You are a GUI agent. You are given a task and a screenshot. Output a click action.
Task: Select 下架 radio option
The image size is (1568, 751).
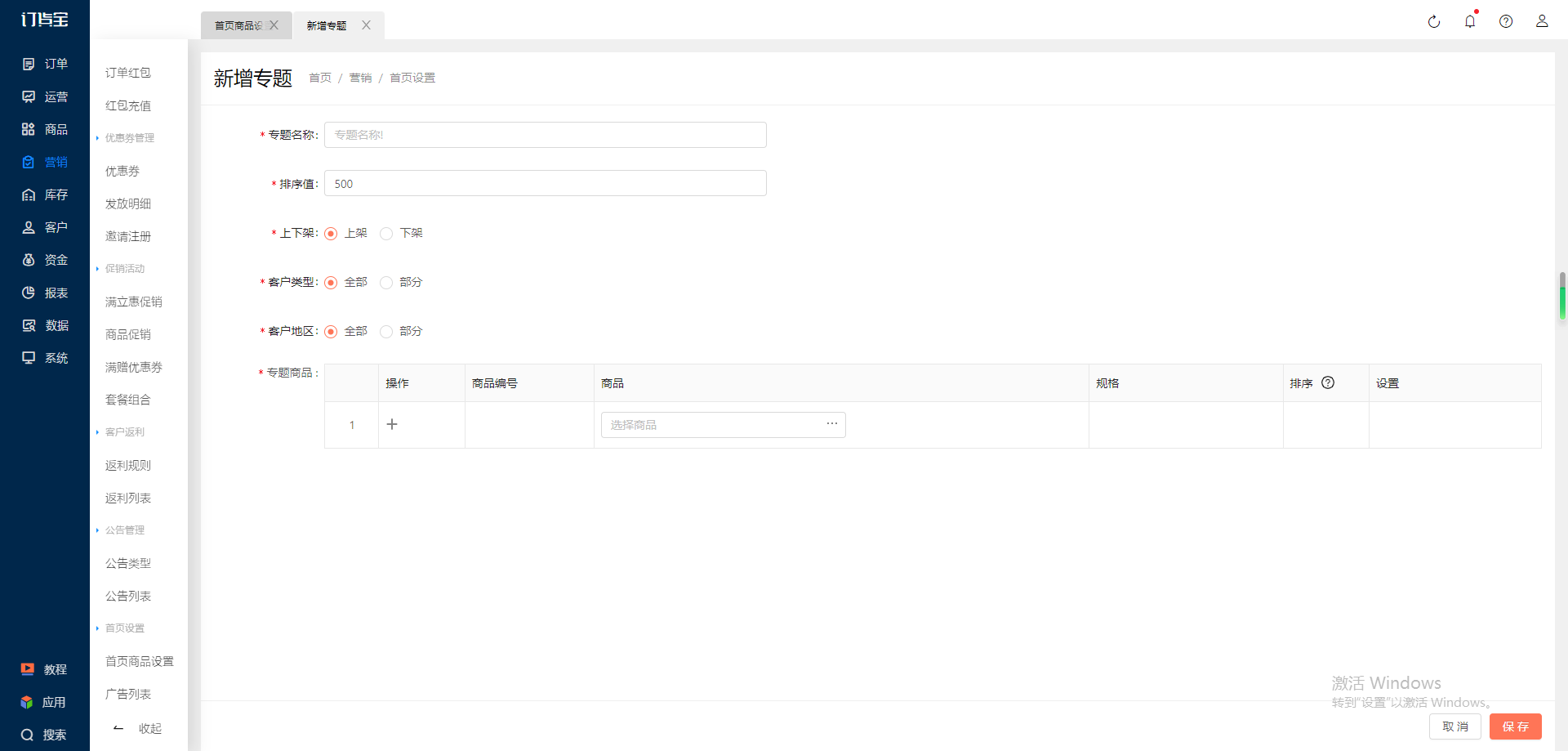[386, 234]
